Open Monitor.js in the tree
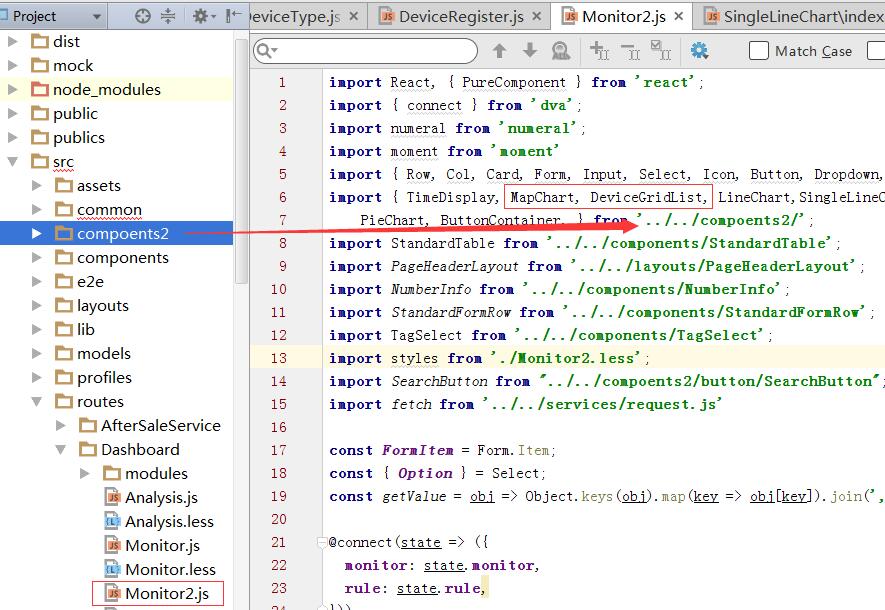The height and width of the screenshot is (610, 885). point(163,545)
